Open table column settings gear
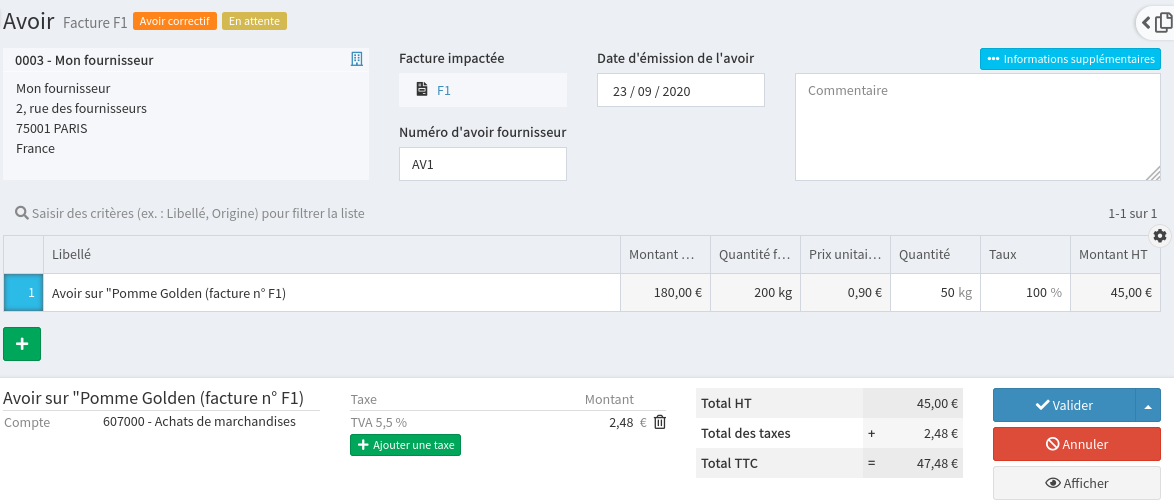 (1159, 236)
